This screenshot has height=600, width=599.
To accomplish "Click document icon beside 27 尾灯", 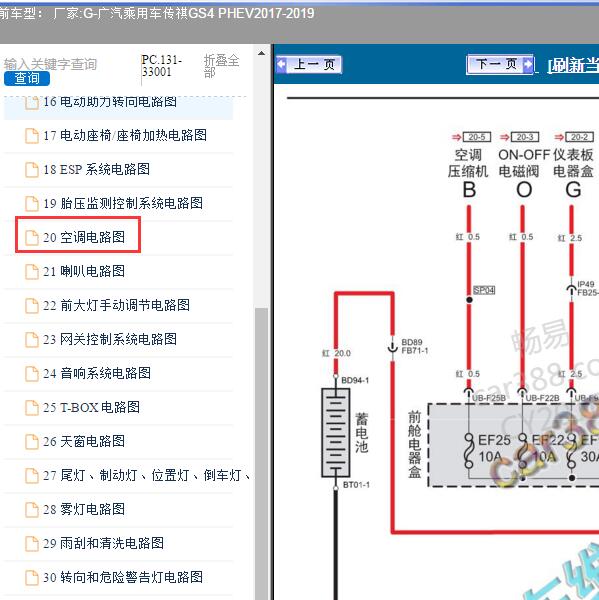I will [32, 476].
